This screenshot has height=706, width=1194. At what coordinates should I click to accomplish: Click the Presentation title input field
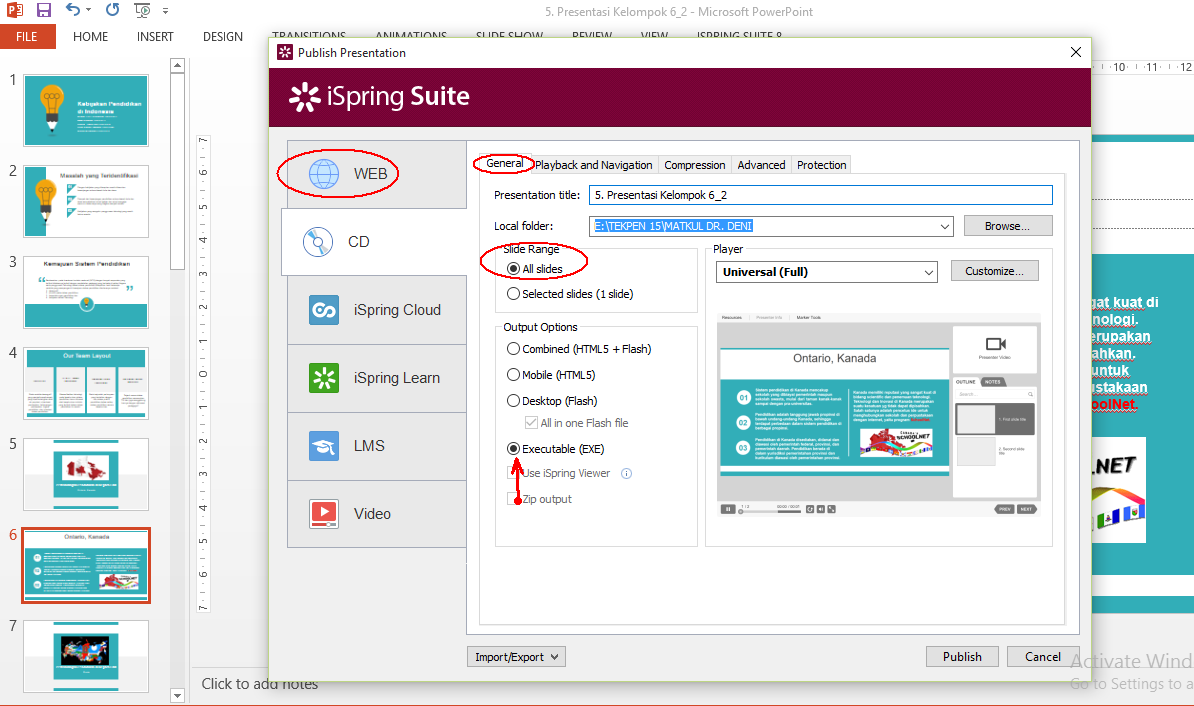click(x=821, y=195)
